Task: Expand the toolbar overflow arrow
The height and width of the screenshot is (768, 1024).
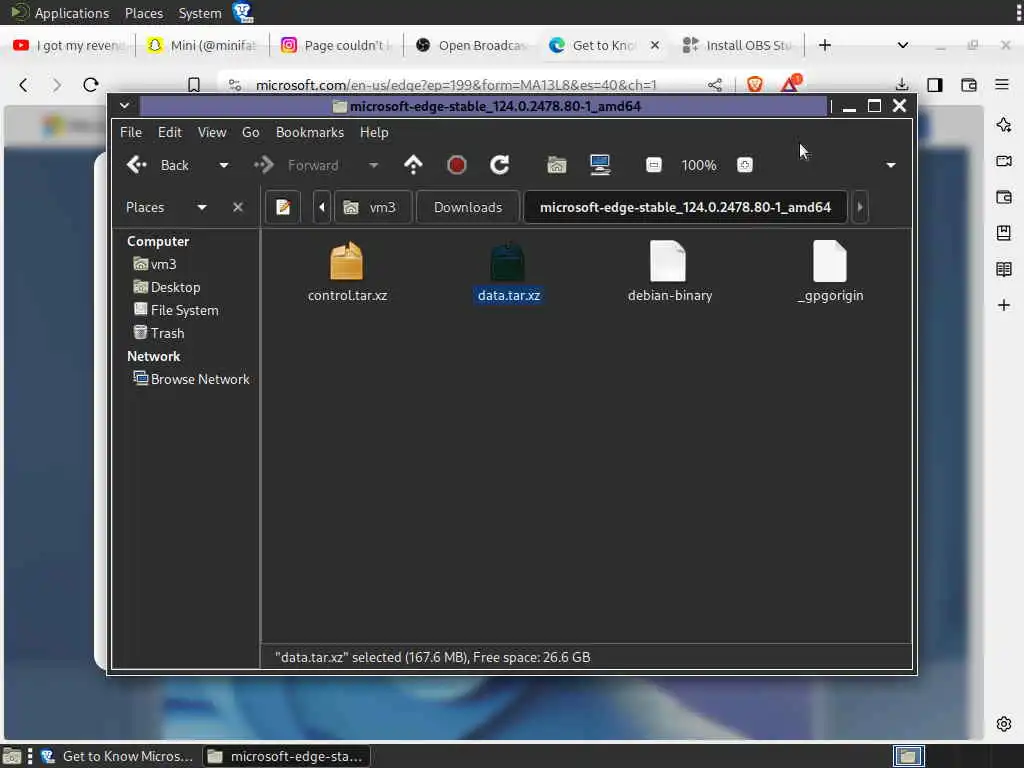Action: click(891, 165)
